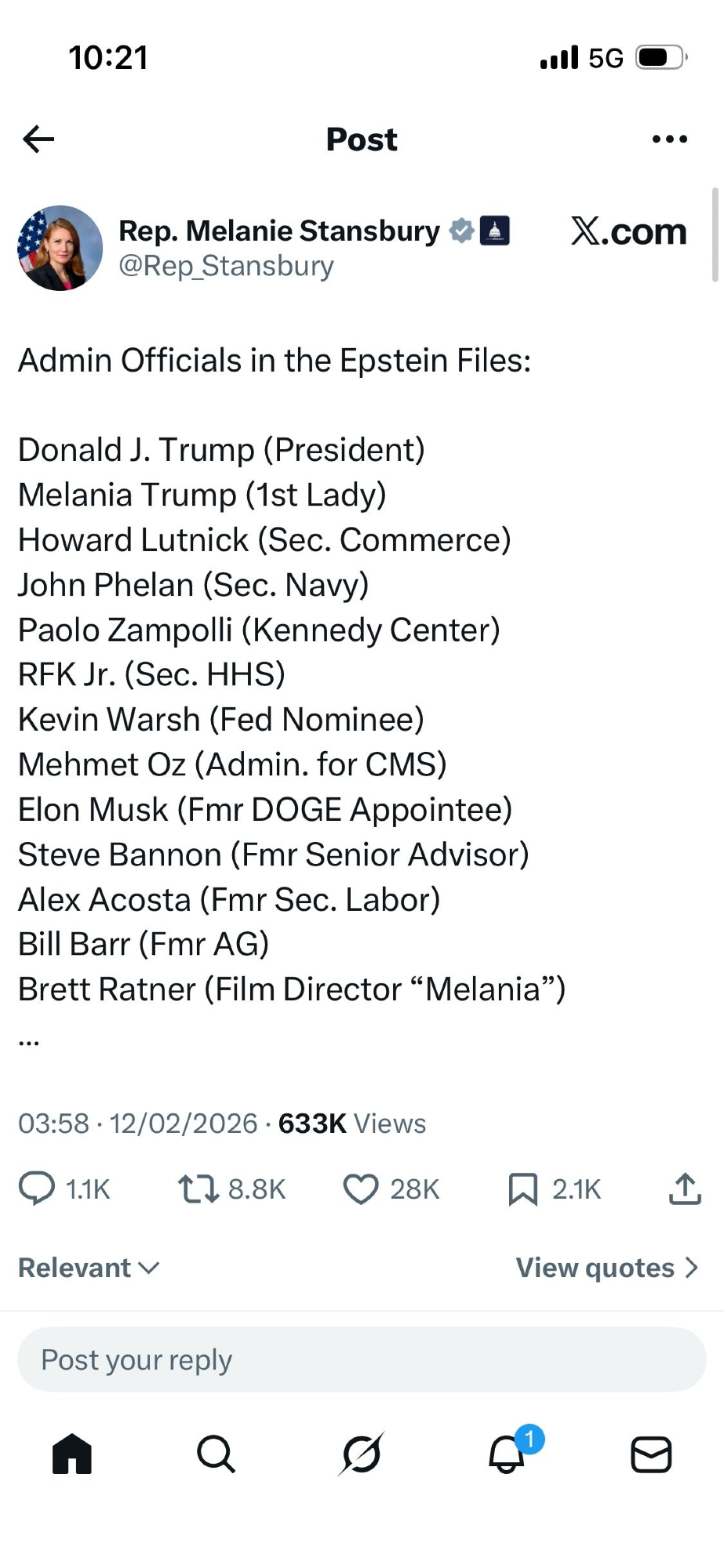724x1568 pixels.
Task: Go to the Home tab
Action: 72,1454
